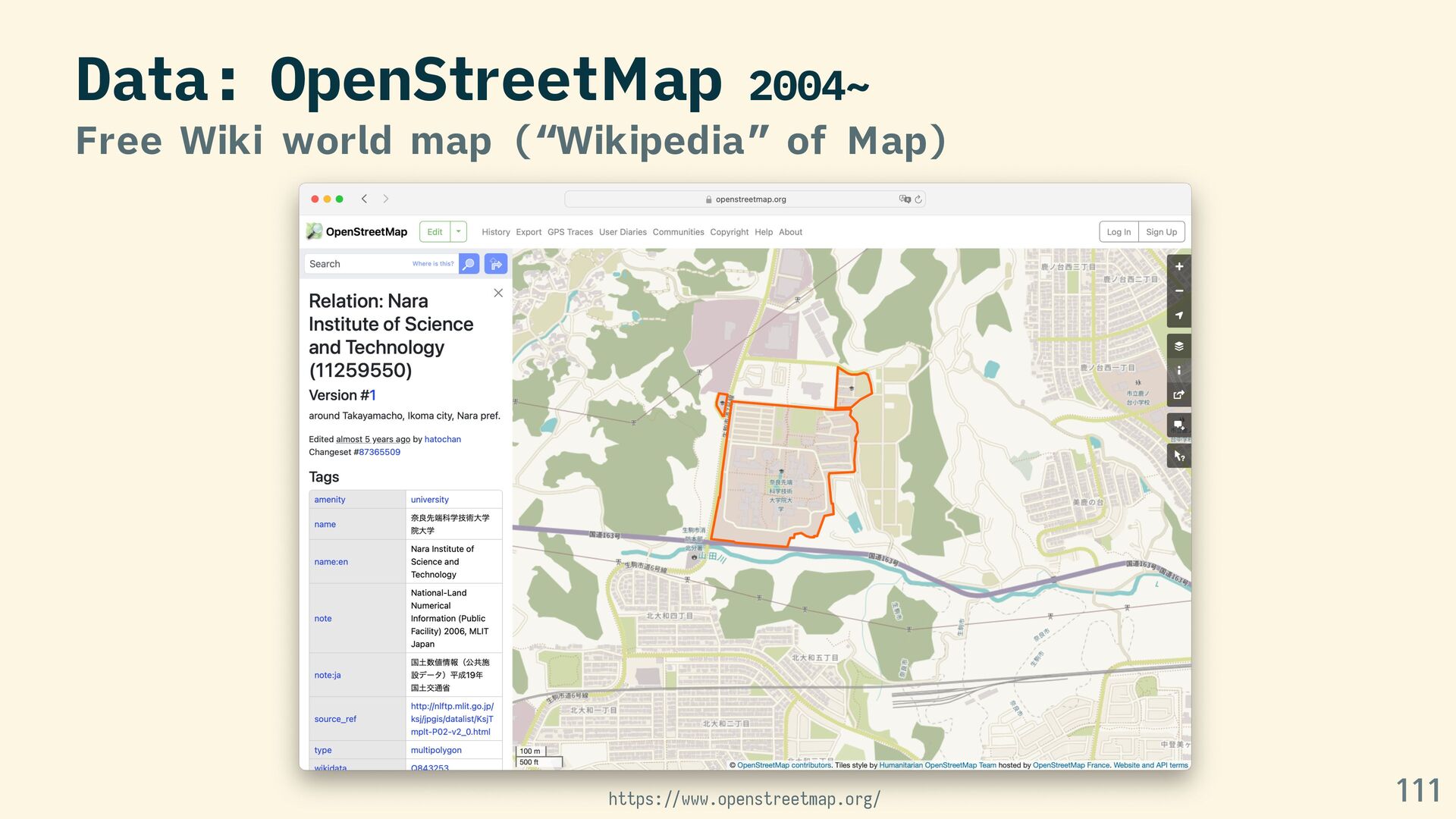Click the search magnifier button
This screenshot has width=1456, height=819.
[x=469, y=264]
